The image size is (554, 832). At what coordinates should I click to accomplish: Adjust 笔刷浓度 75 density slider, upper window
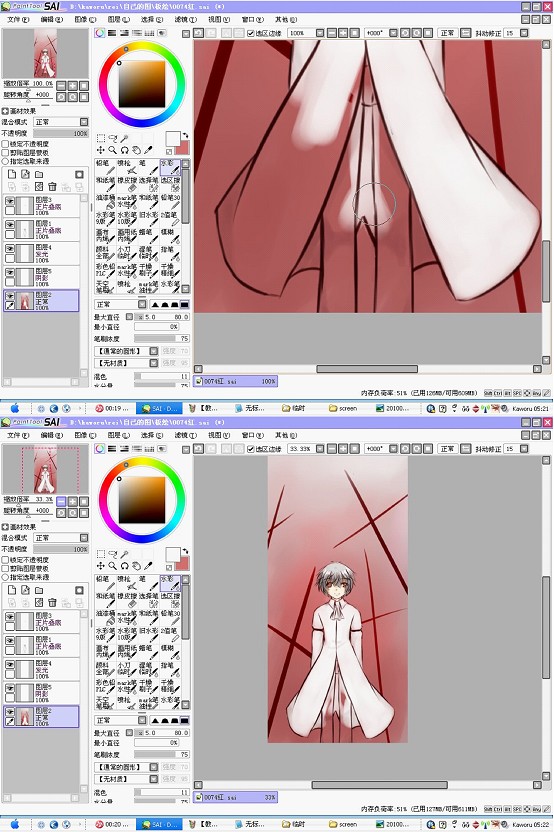[x=161, y=339]
